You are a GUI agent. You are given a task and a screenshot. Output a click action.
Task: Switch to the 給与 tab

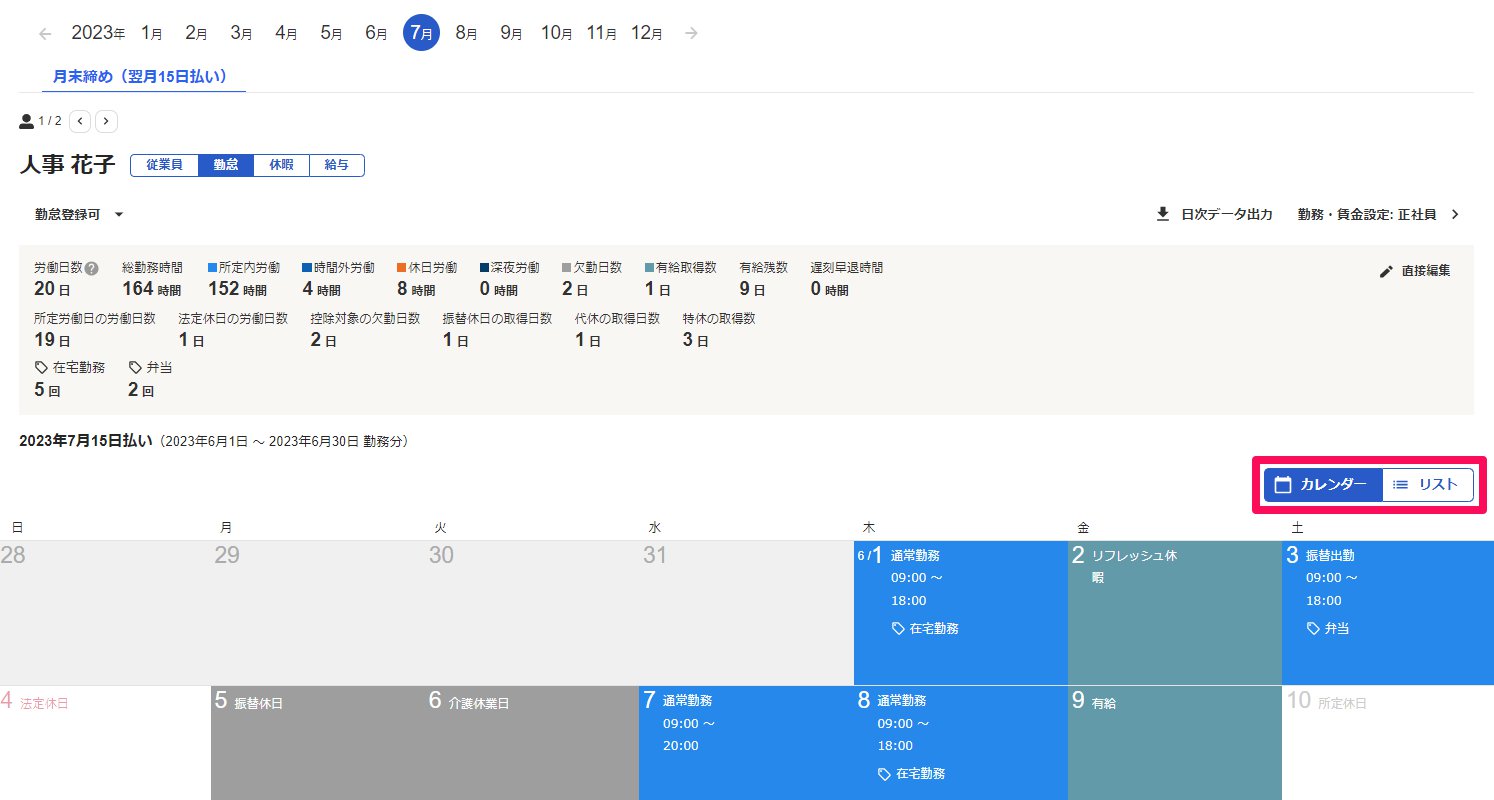[337, 165]
